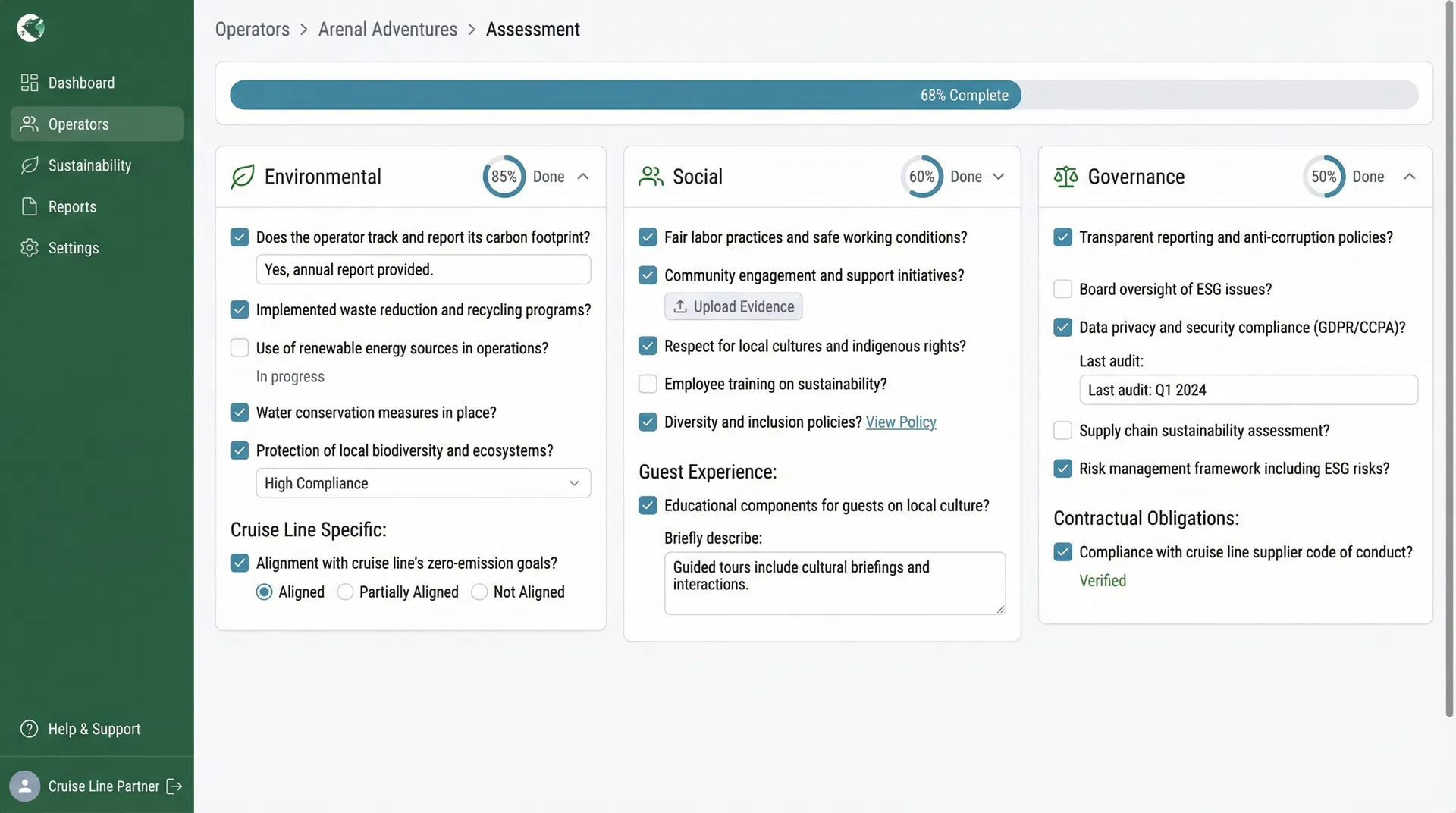The width and height of the screenshot is (1456, 813).
Task: Select the Sustainability leaf icon in sidebar
Action: click(30, 165)
